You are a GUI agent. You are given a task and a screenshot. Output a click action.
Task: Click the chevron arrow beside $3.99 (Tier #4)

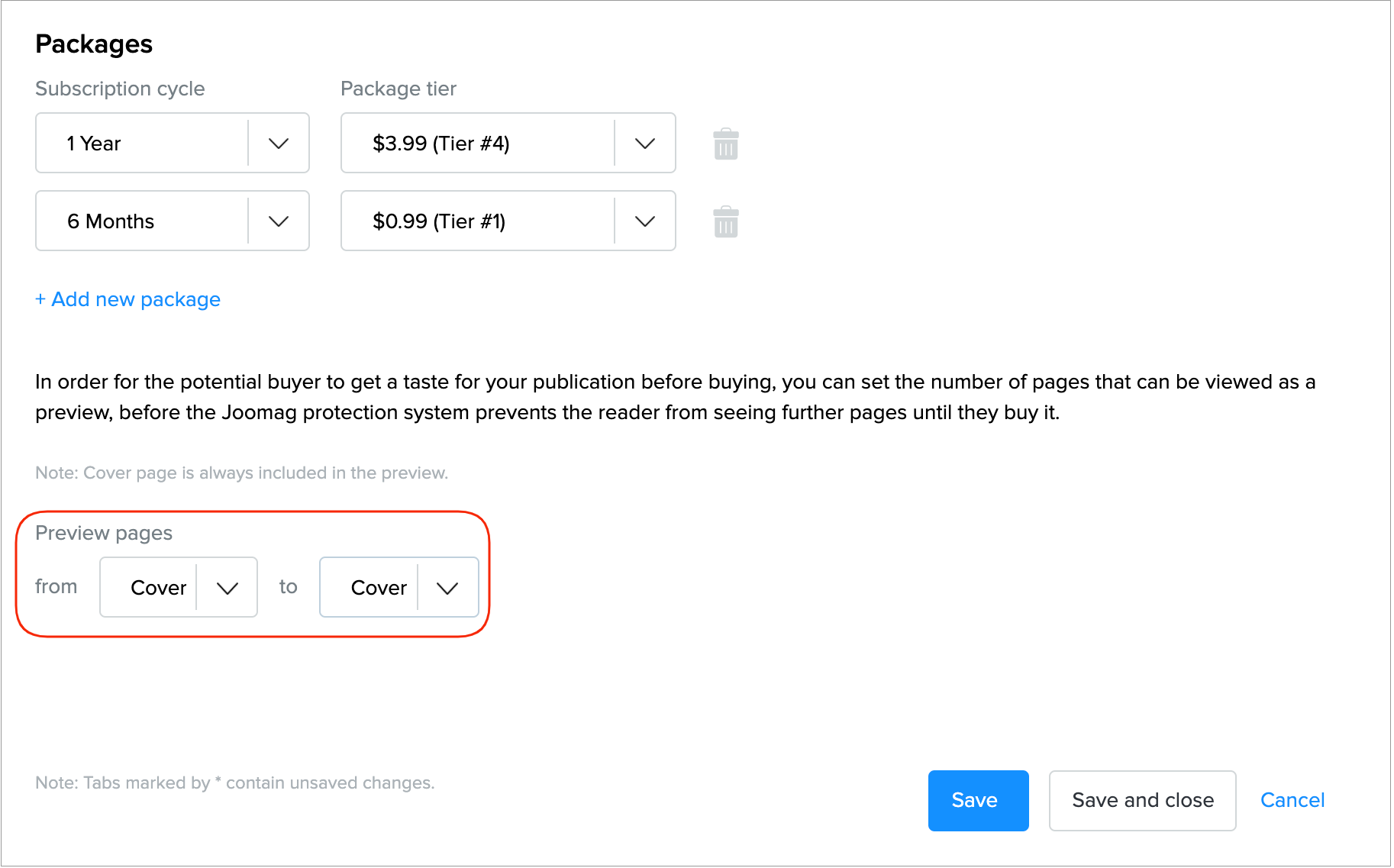point(645,144)
